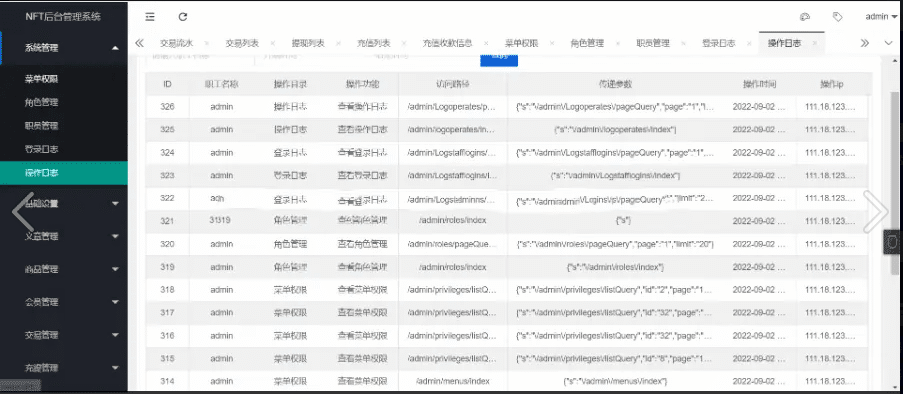903x394 pixels.
Task: Click the tag icon beside admin
Action: pos(838,17)
